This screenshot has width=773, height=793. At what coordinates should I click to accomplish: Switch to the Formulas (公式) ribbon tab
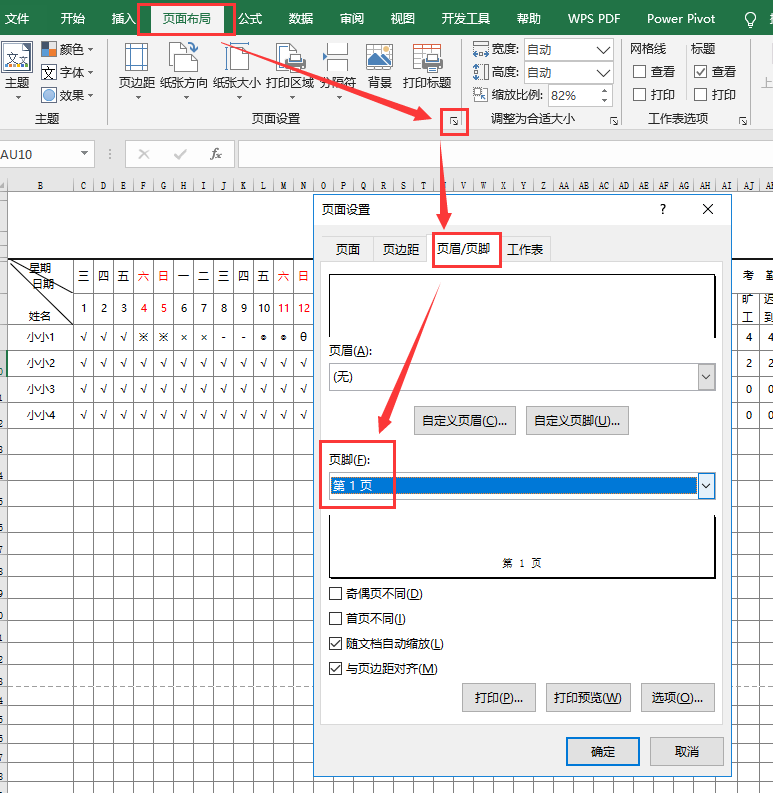(x=250, y=19)
